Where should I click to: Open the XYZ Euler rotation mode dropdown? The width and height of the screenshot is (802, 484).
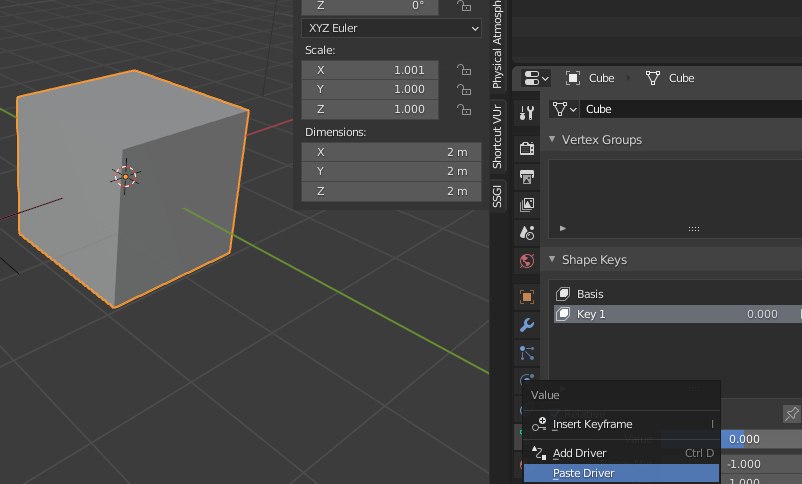click(x=391, y=28)
